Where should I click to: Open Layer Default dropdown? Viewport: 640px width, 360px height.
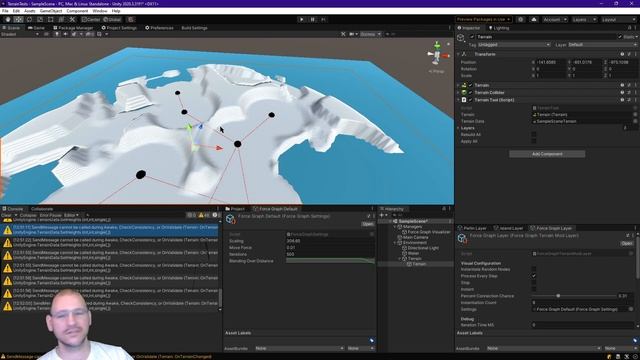602,44
